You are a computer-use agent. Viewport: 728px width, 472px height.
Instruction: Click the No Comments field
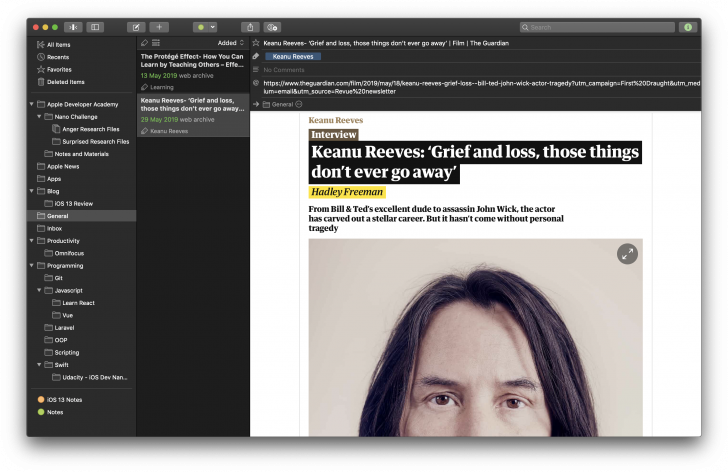coord(284,70)
